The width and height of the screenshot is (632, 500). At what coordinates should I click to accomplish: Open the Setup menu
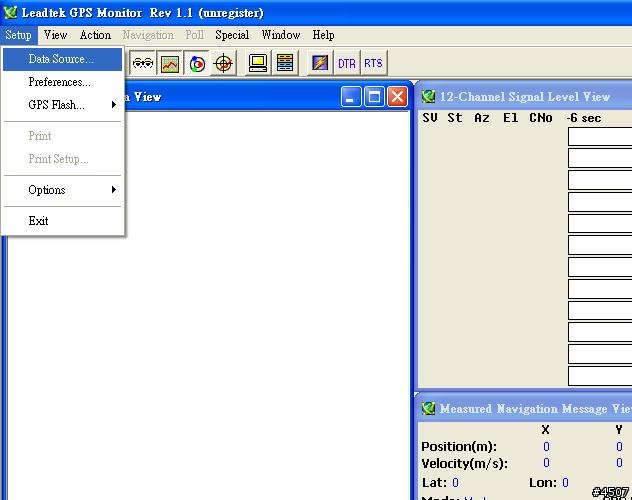coord(18,35)
